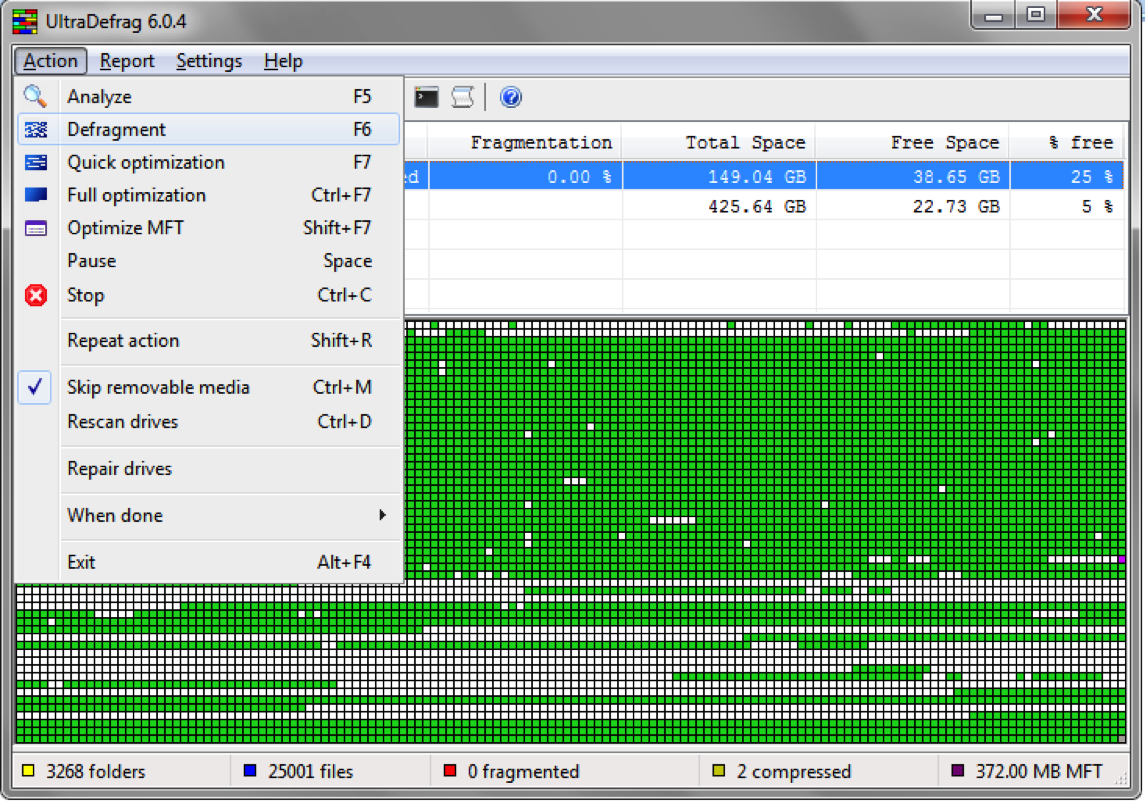Open the Help menu
The image size is (1146, 802).
(x=284, y=61)
